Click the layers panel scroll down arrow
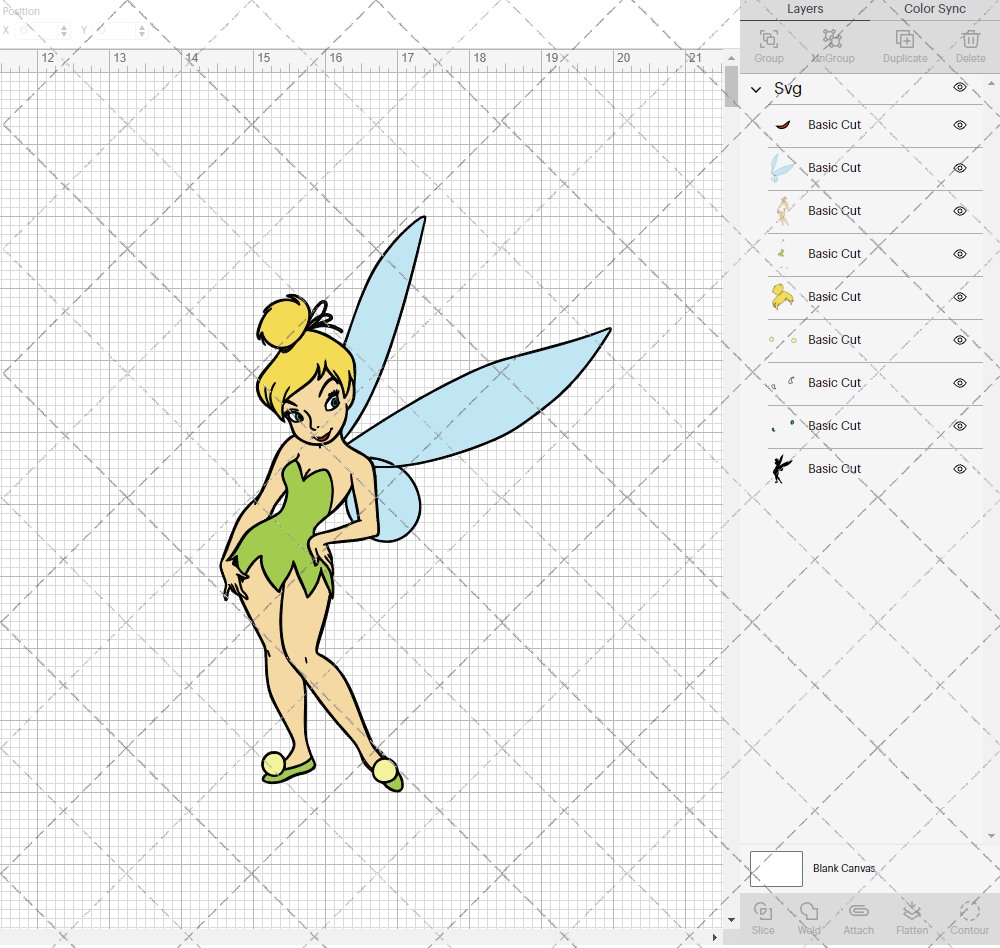This screenshot has height=948, width=1000. click(x=991, y=836)
